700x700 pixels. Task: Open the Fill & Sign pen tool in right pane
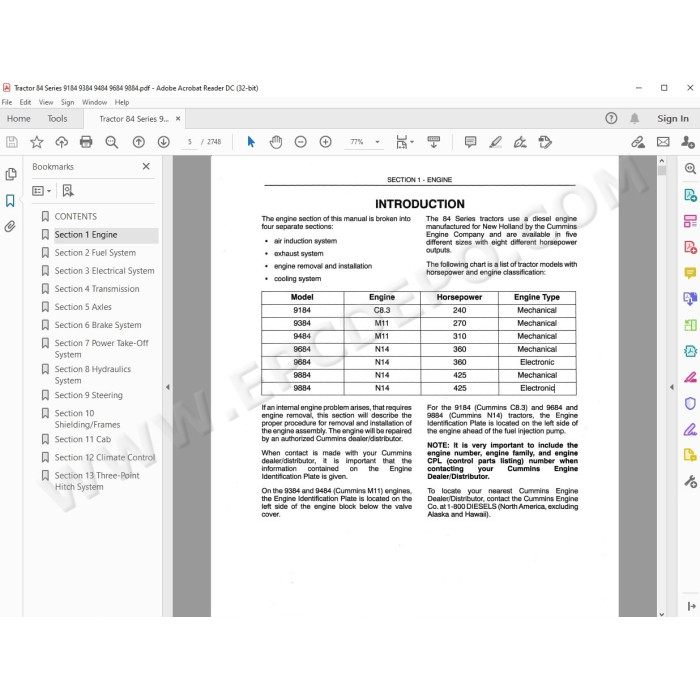pyautogui.click(x=690, y=429)
